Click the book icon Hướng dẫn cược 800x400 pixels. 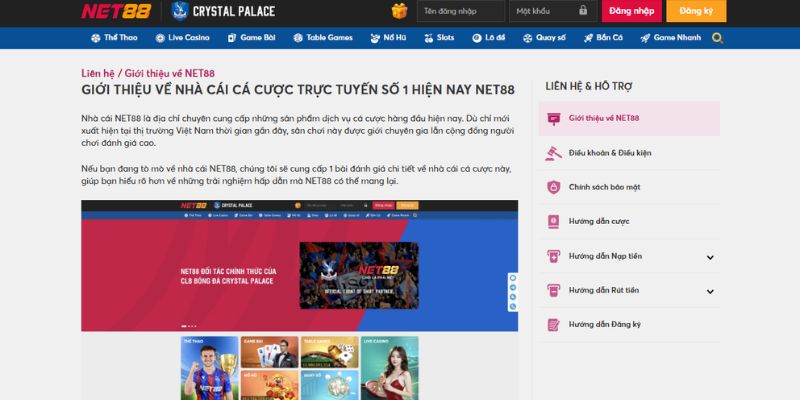click(x=554, y=221)
